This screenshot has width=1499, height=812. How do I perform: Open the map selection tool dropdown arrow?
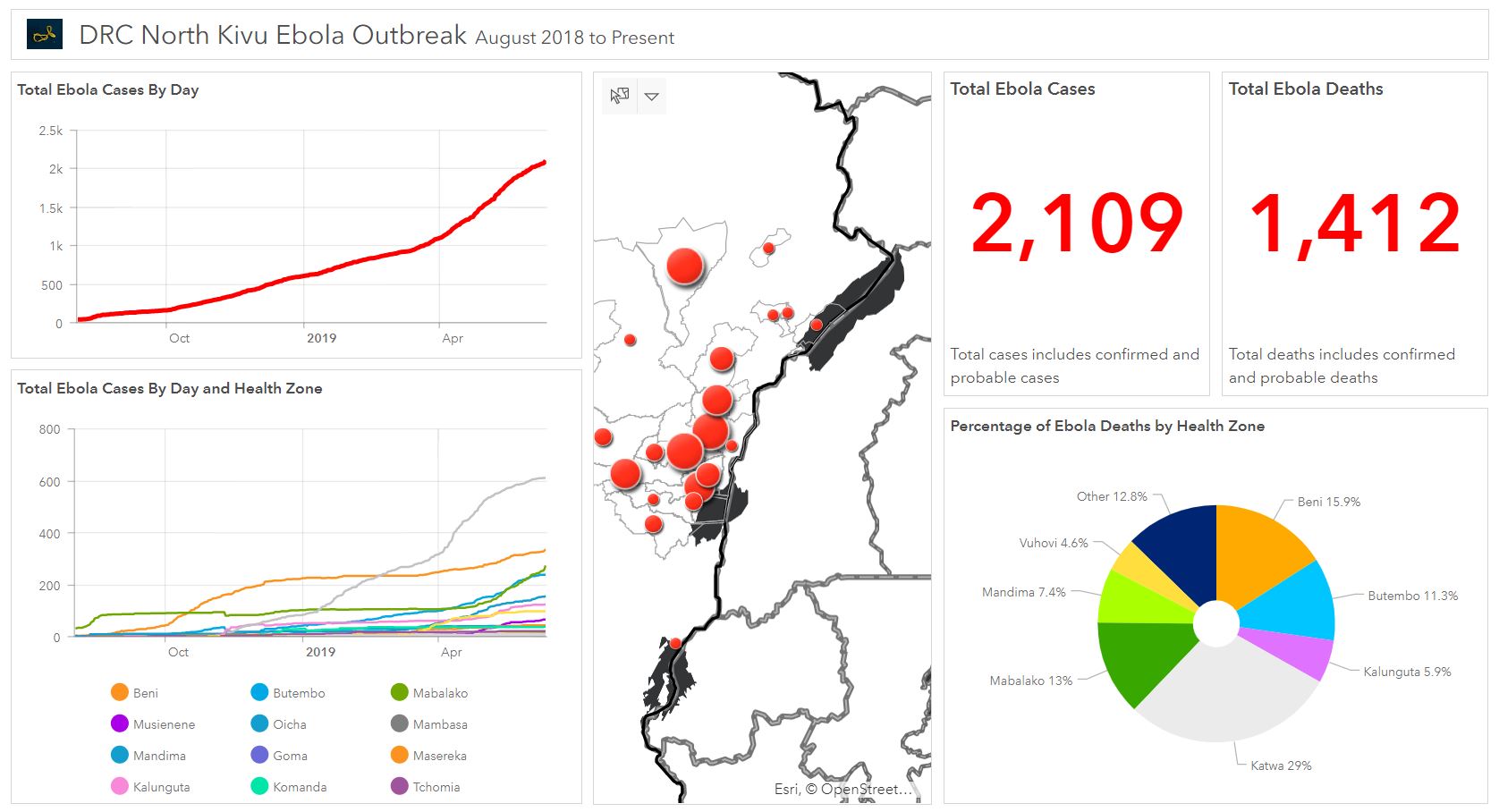[652, 97]
